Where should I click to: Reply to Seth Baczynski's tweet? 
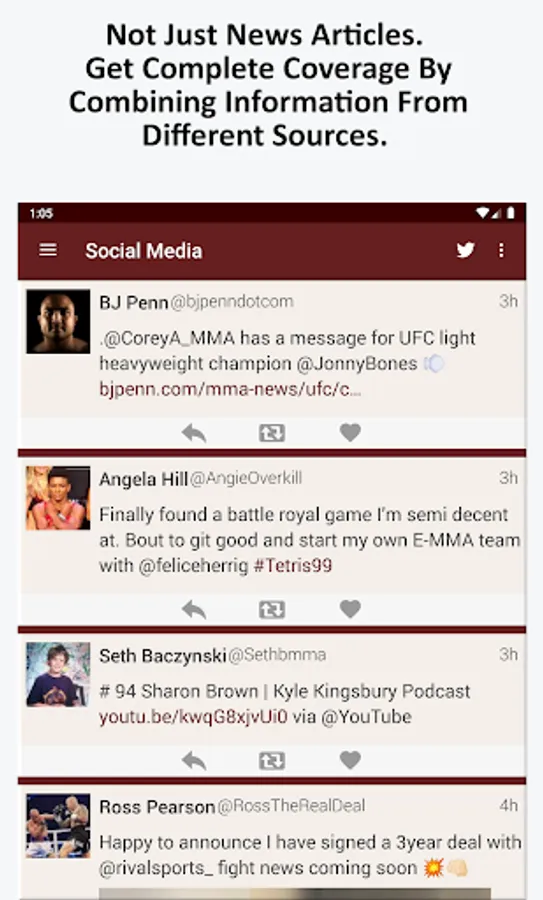194,761
